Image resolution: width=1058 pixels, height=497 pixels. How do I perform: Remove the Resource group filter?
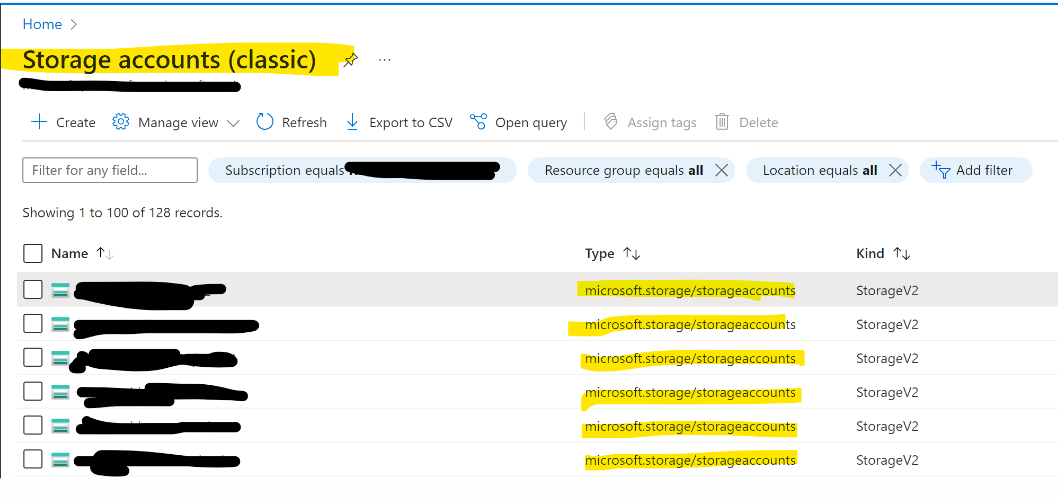click(721, 171)
